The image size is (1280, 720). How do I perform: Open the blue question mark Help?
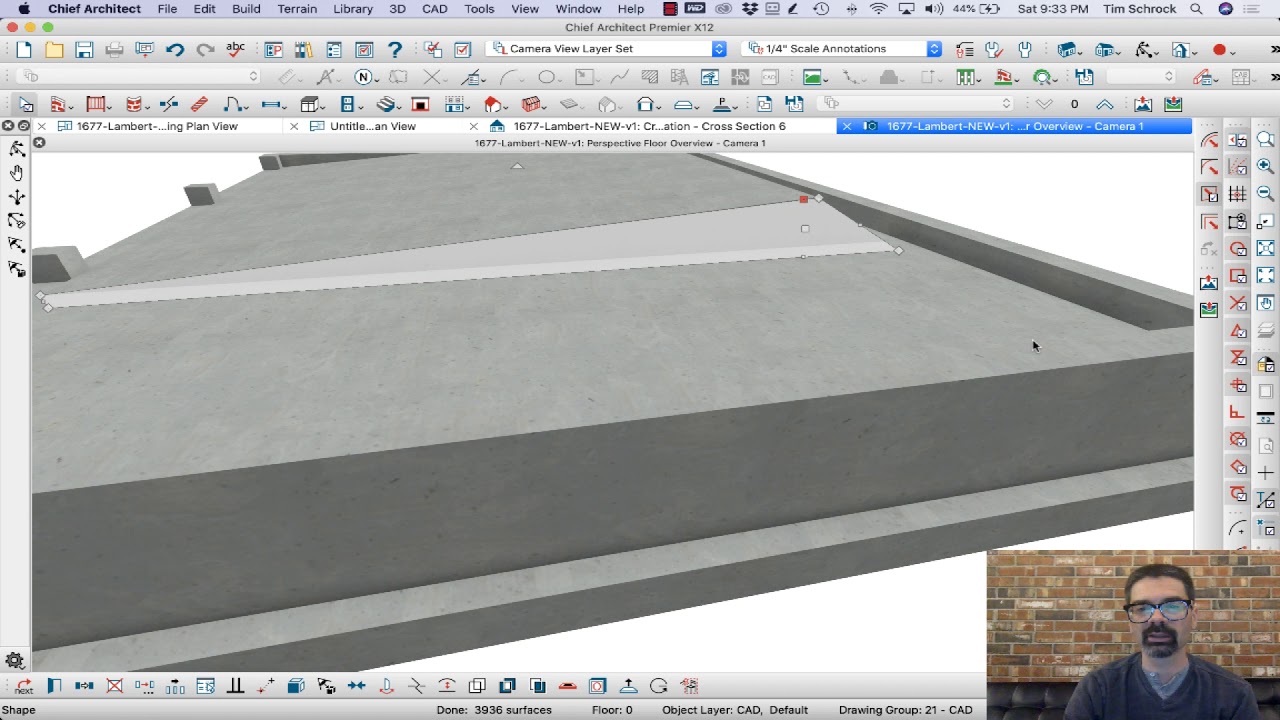[395, 50]
